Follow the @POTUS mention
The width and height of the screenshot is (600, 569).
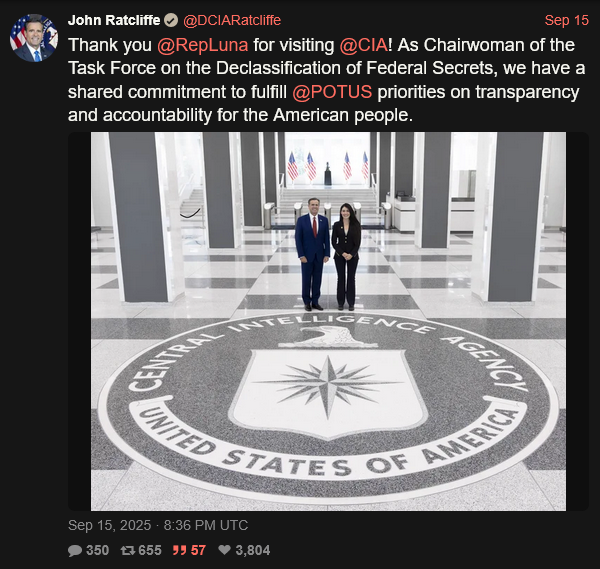point(332,92)
